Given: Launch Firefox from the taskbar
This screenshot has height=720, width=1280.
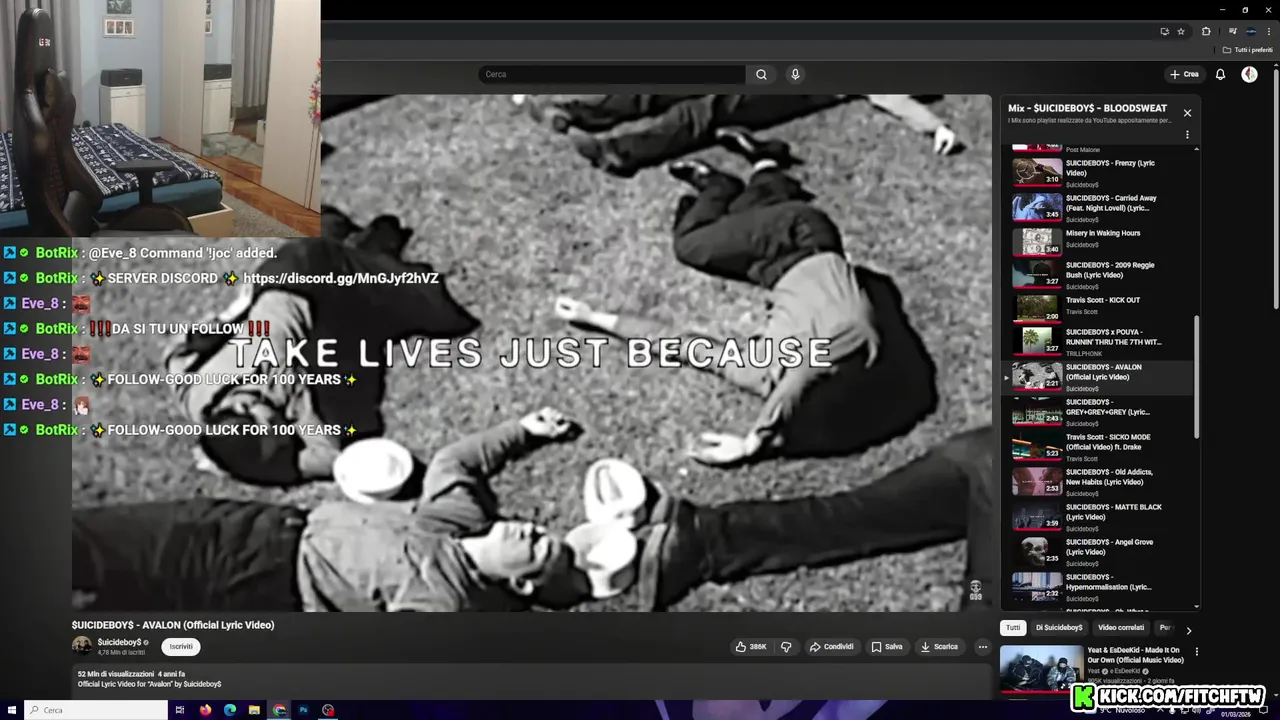Looking at the screenshot, I should point(206,710).
